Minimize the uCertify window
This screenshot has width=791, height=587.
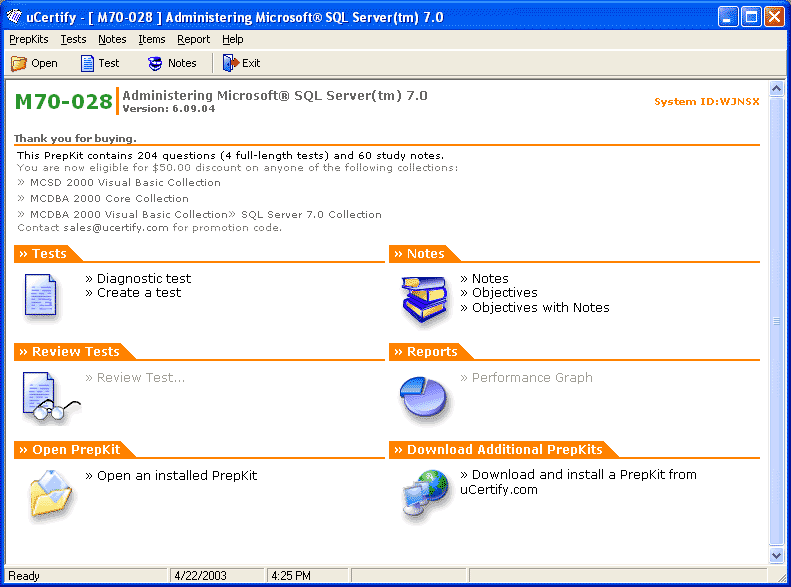727,17
